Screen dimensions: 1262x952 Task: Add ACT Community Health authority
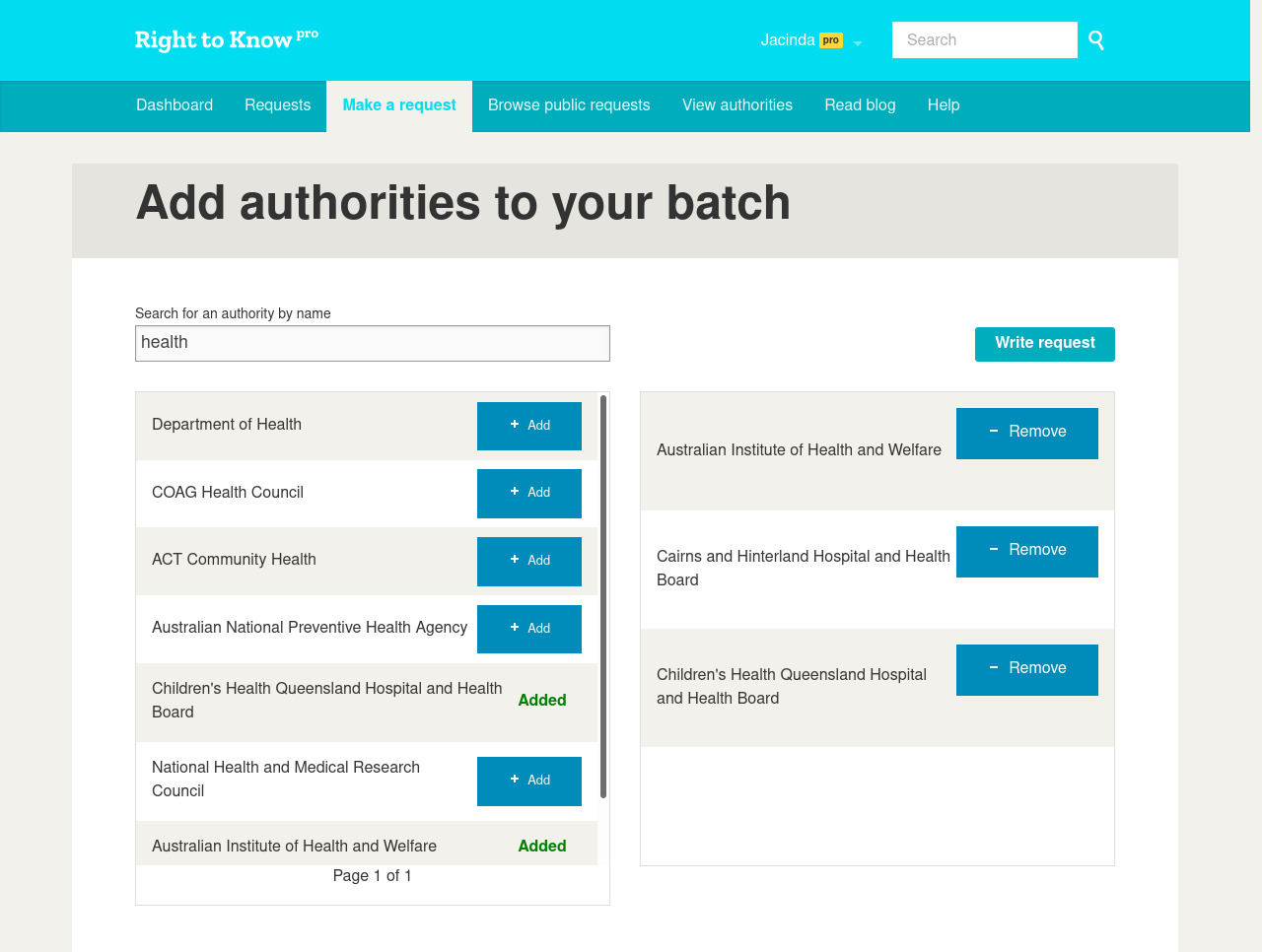pos(528,561)
